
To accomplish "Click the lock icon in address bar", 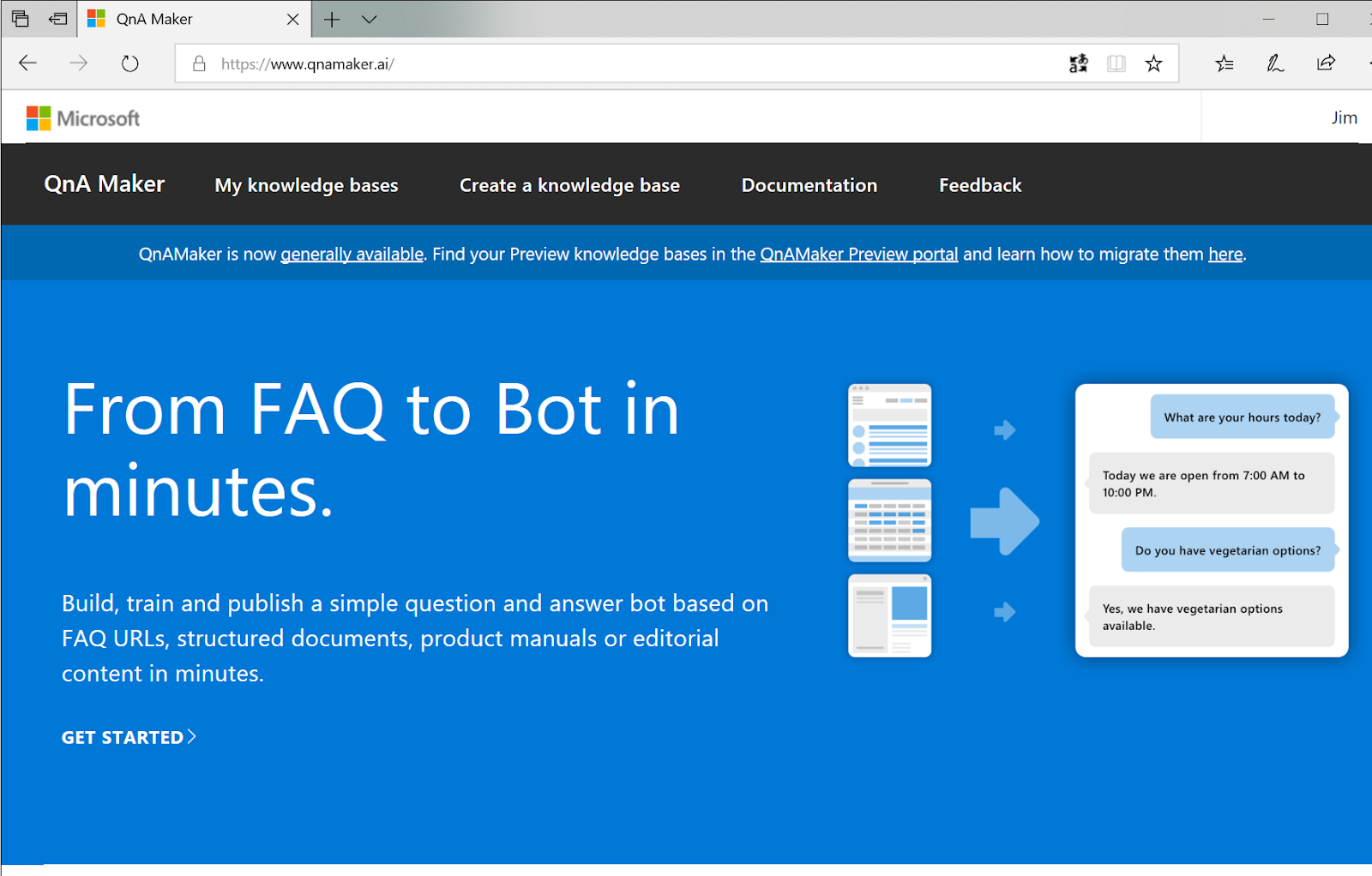I will (199, 63).
